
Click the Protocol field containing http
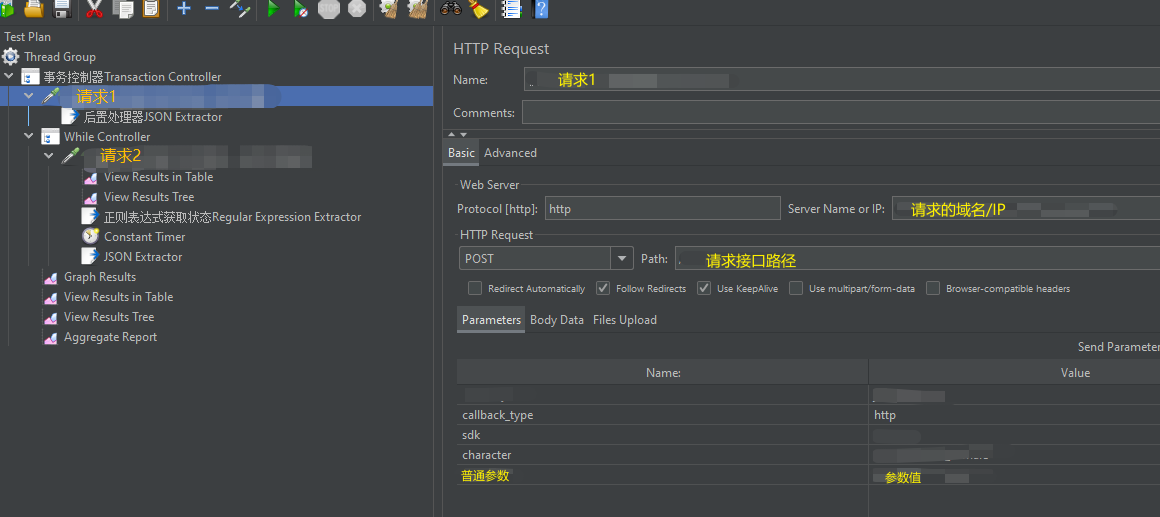[x=663, y=209]
